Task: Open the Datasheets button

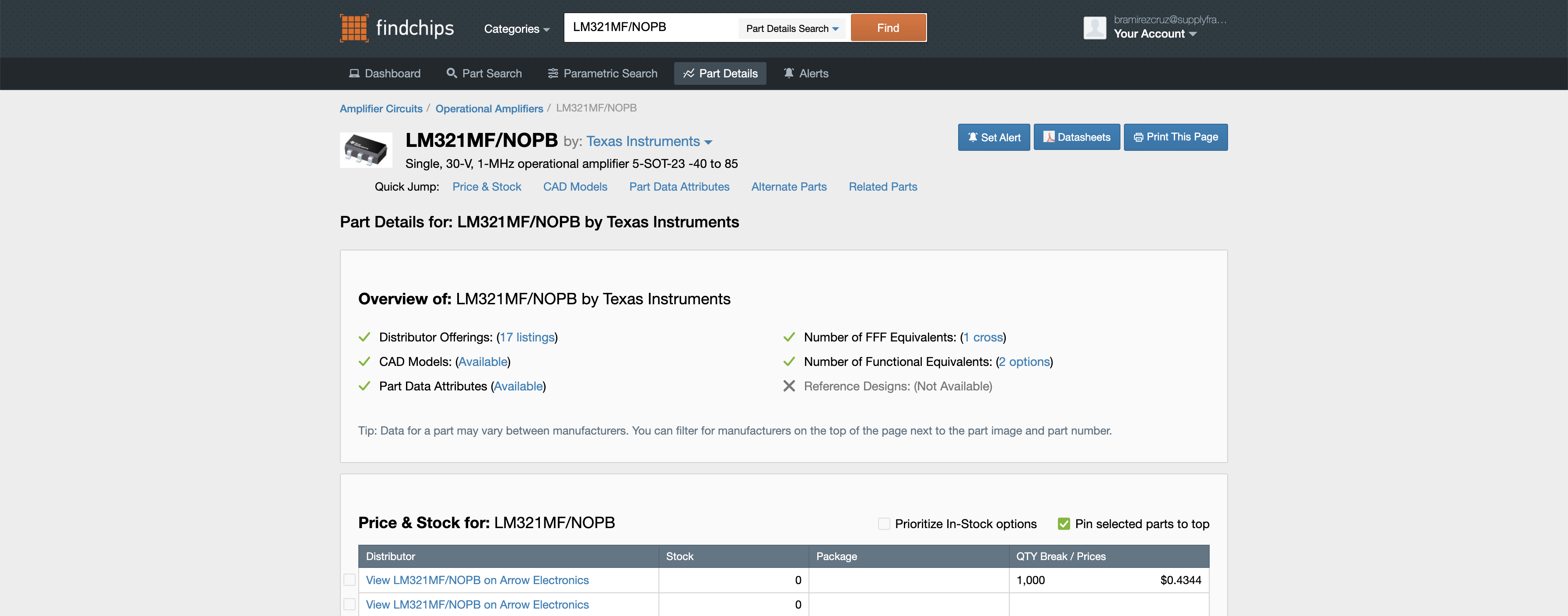Action: [1076, 137]
